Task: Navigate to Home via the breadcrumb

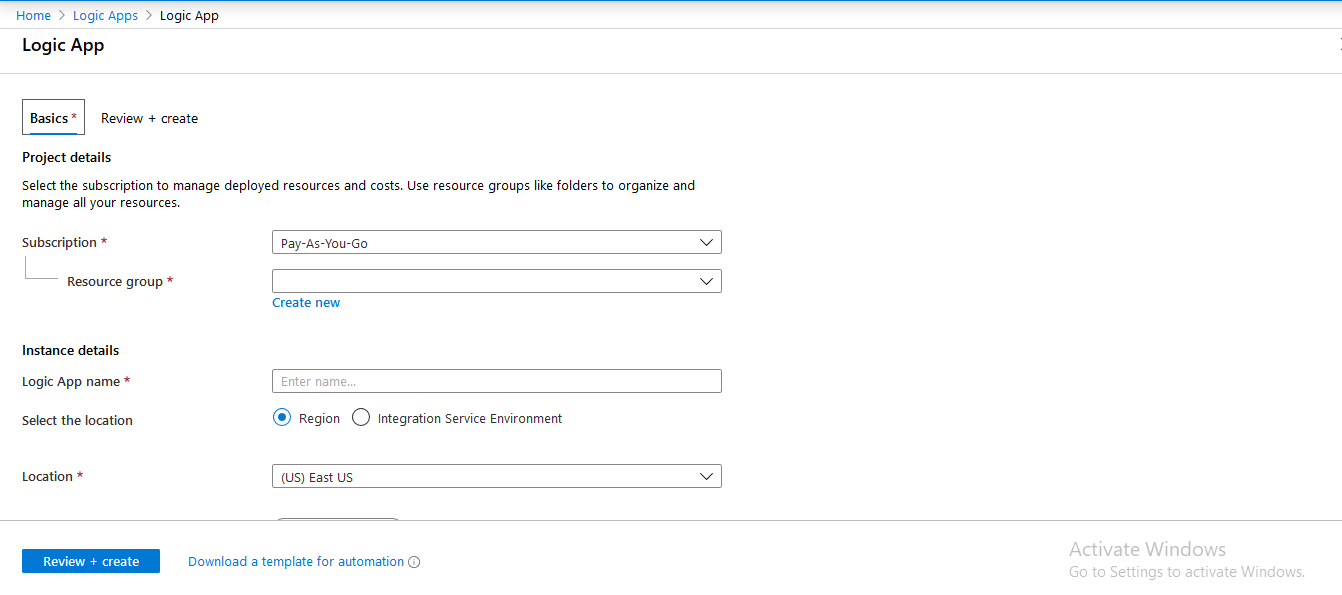Action: tap(33, 15)
